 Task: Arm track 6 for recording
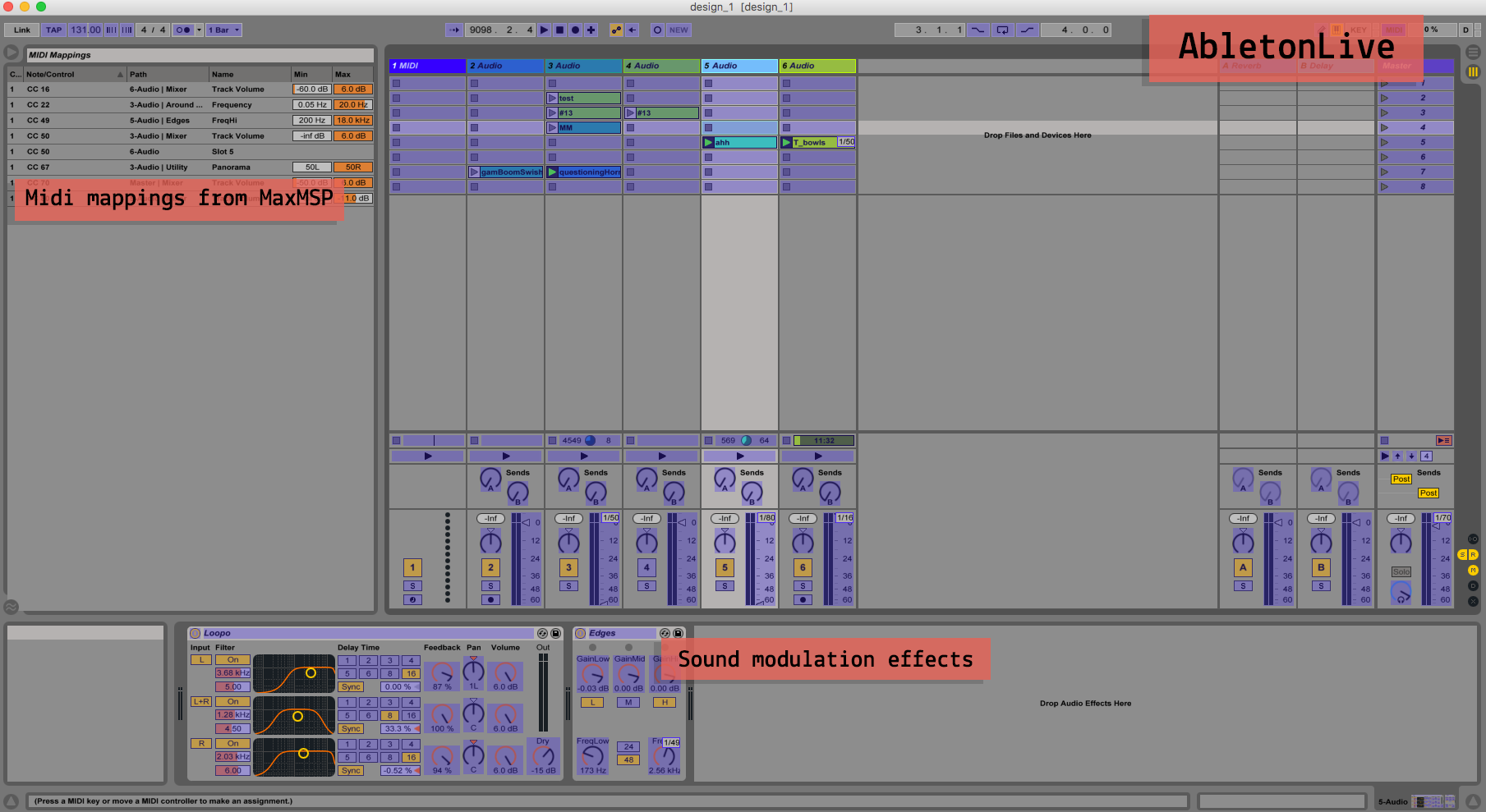(x=803, y=600)
